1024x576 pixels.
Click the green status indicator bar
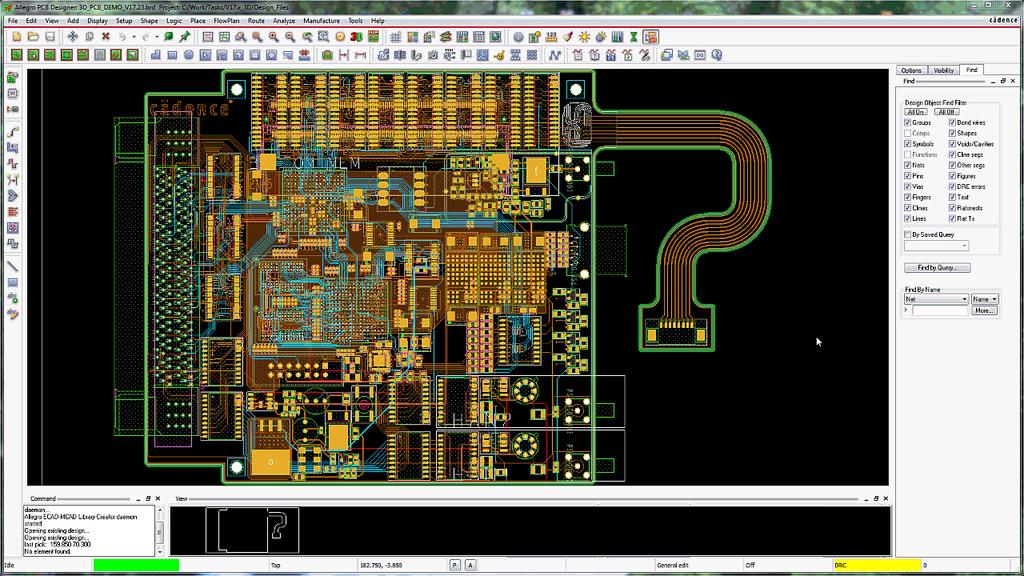(x=136, y=566)
